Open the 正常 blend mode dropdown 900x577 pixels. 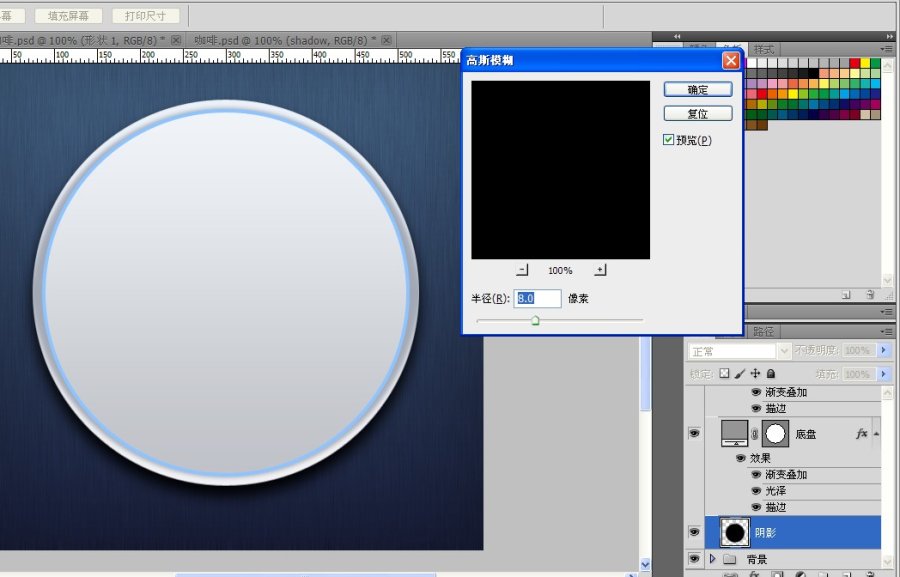[x=784, y=350]
